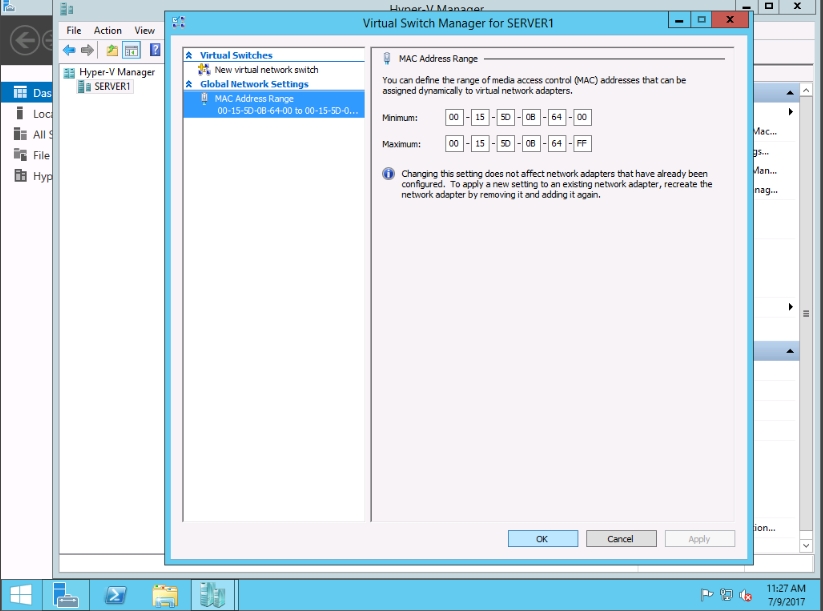This screenshot has height=611, width=823.
Task: Open File Explorer from the taskbar
Action: click(x=165, y=595)
